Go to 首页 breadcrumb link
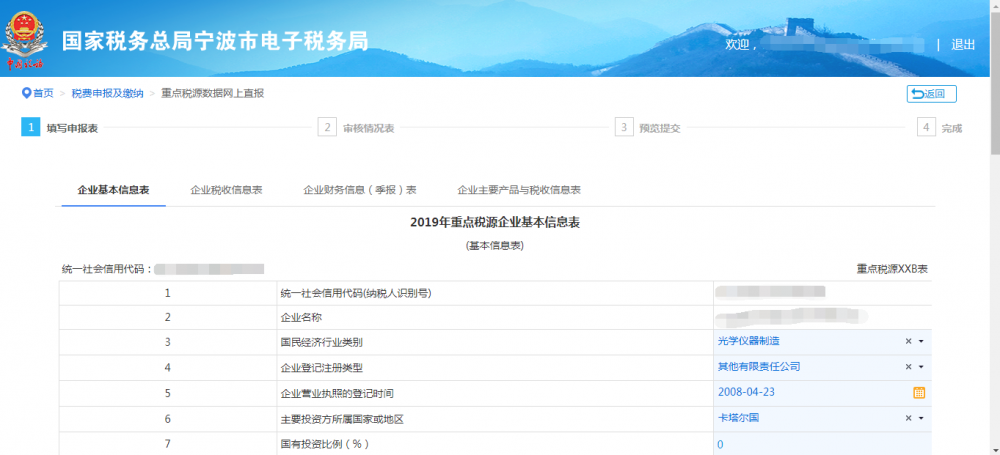The image size is (1000, 455). pos(43,93)
